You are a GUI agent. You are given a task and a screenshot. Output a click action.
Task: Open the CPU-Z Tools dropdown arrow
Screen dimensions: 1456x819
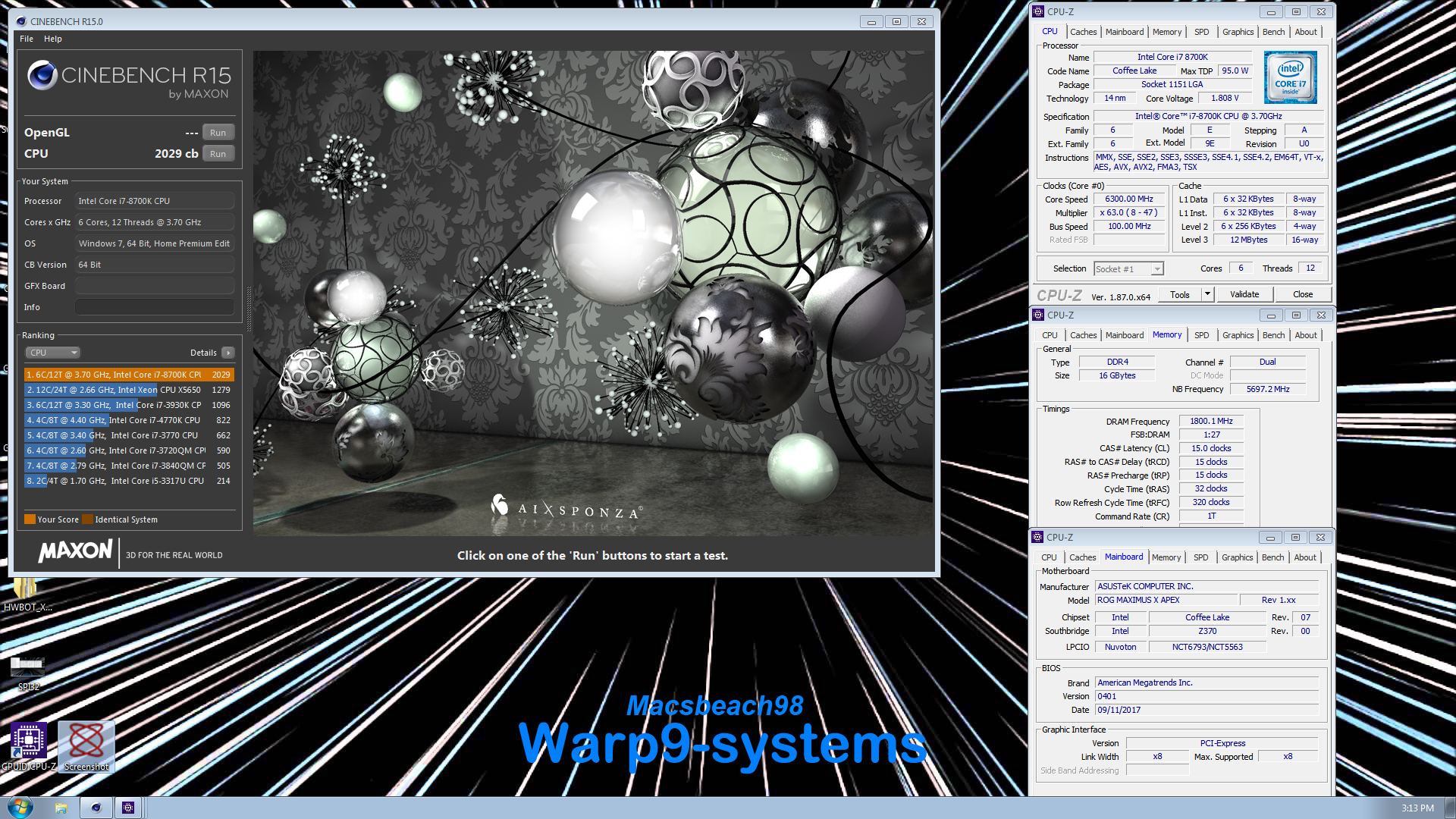click(1207, 294)
